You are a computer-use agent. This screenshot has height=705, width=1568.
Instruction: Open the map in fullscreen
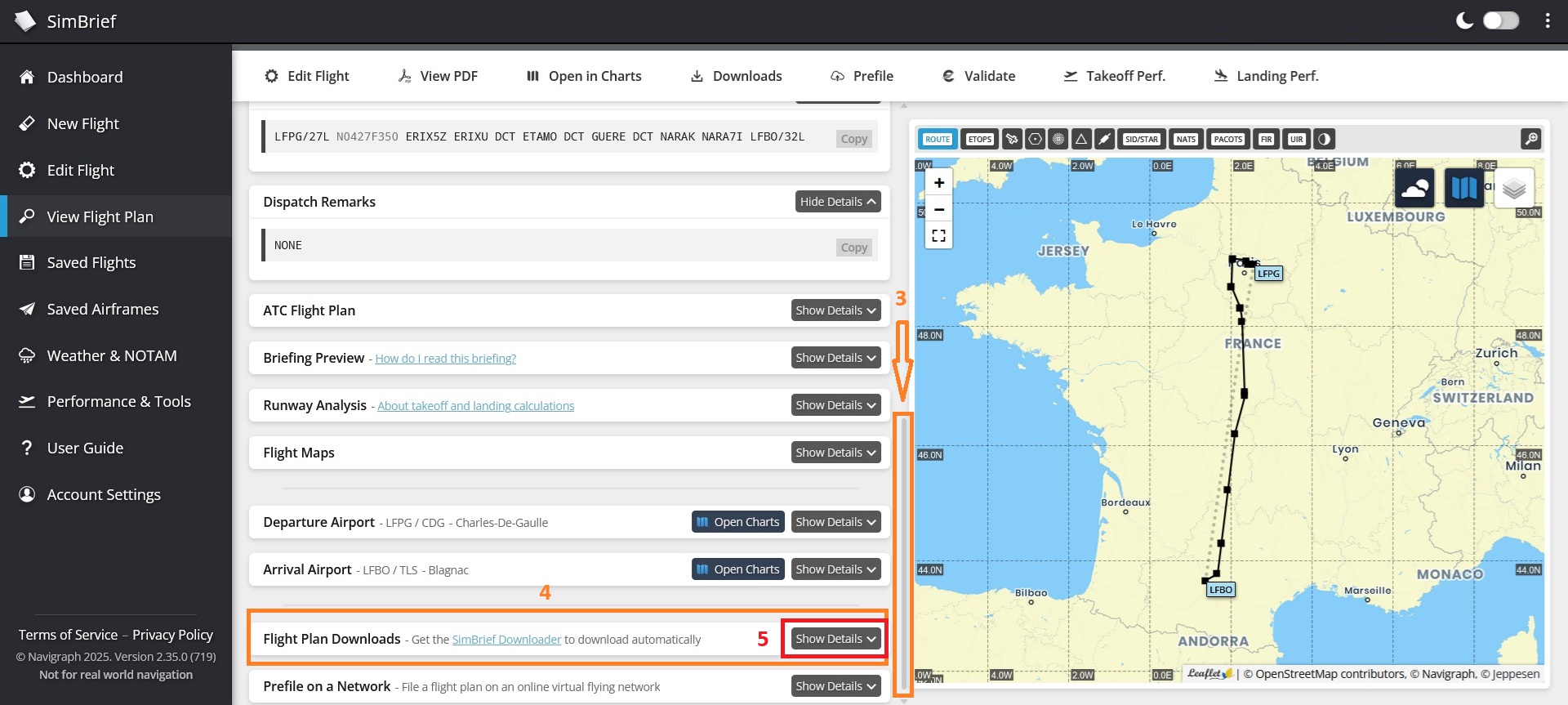pos(939,235)
